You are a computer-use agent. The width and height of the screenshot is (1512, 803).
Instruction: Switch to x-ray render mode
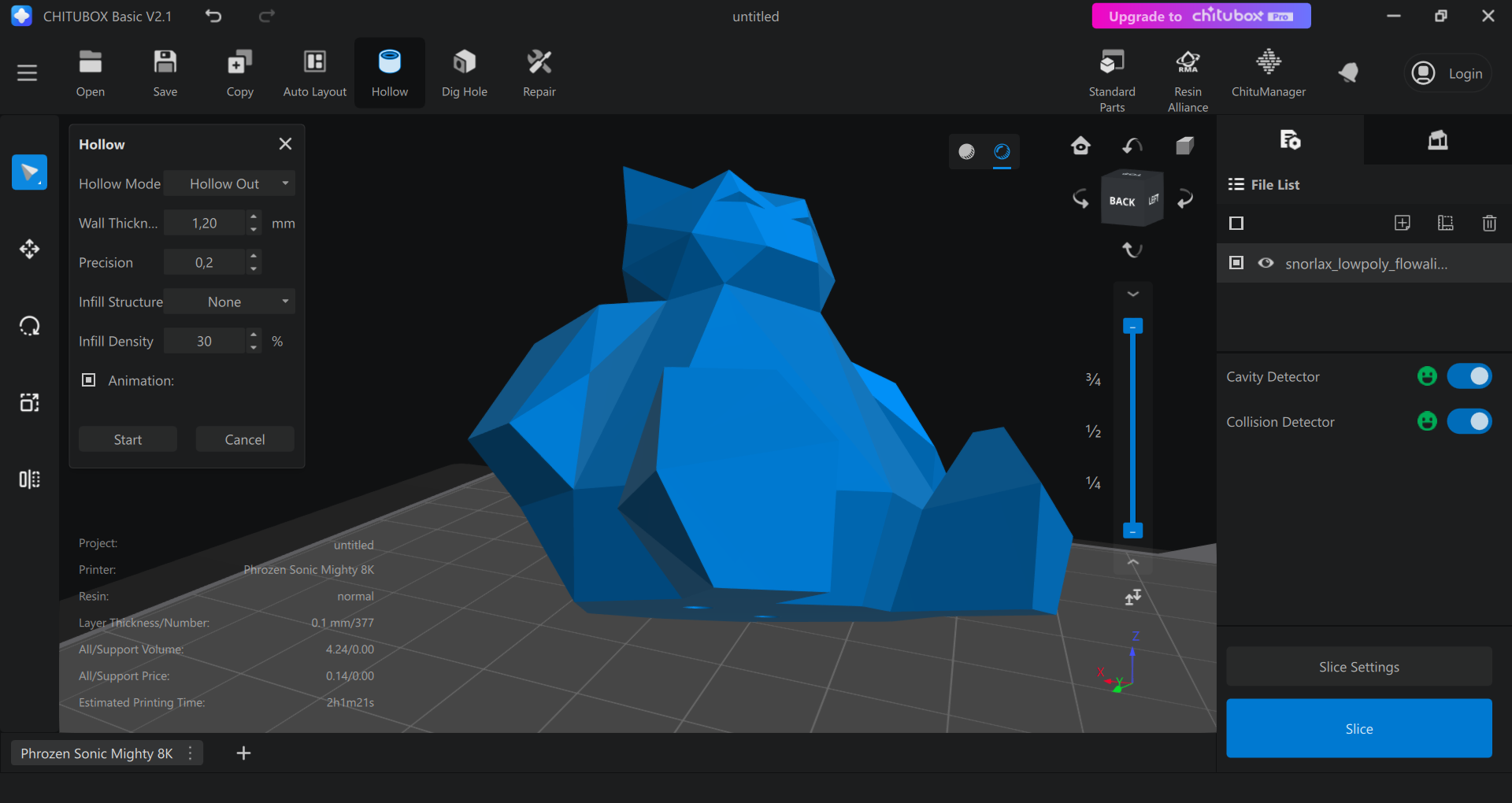pyautogui.click(x=1002, y=151)
